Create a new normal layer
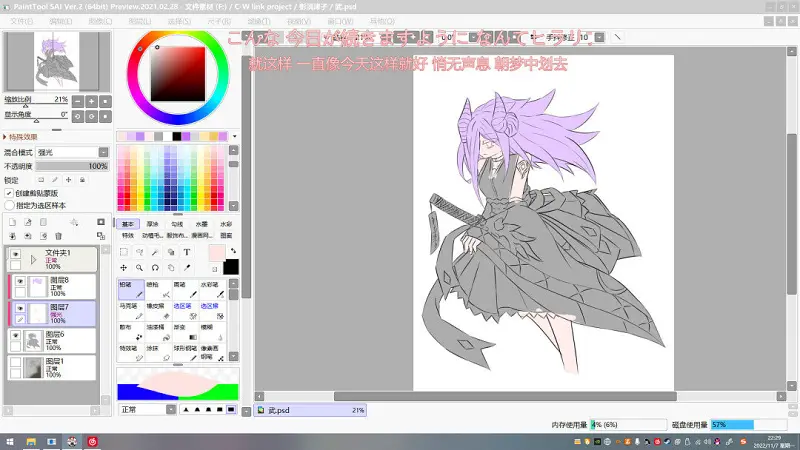Image resolution: width=800 pixels, height=450 pixels. coord(13,222)
